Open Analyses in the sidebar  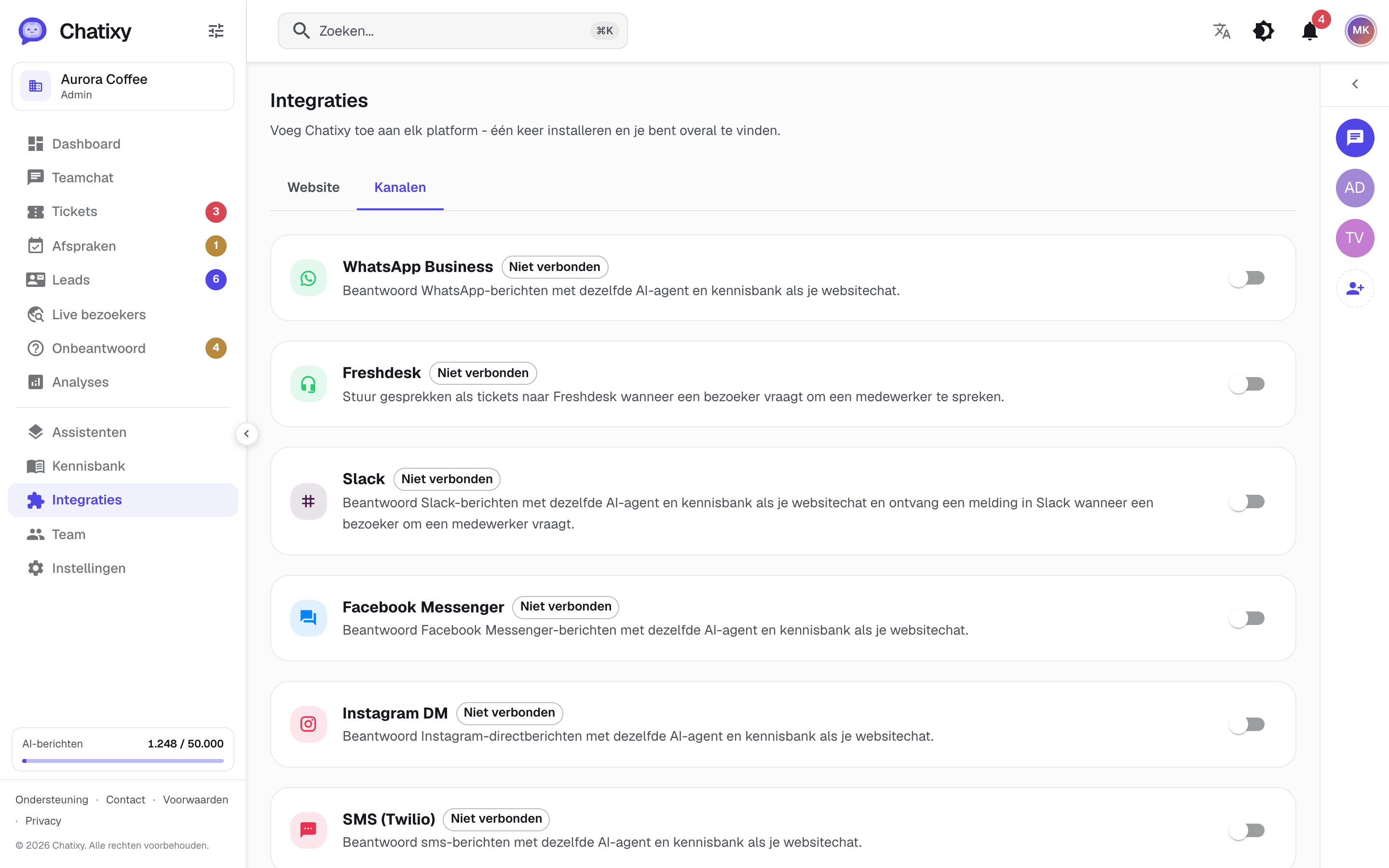tap(123, 382)
